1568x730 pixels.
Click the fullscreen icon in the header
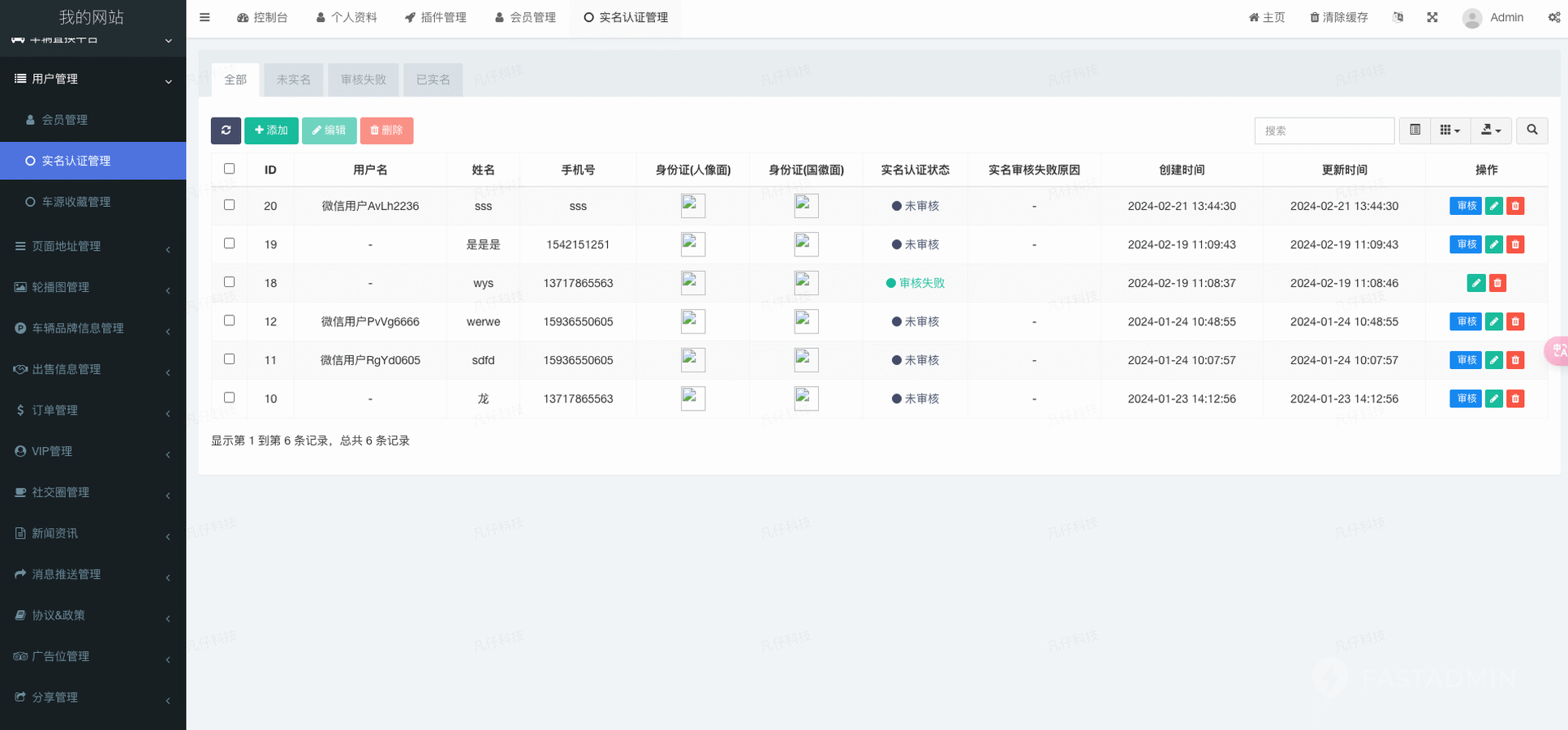coord(1432,17)
